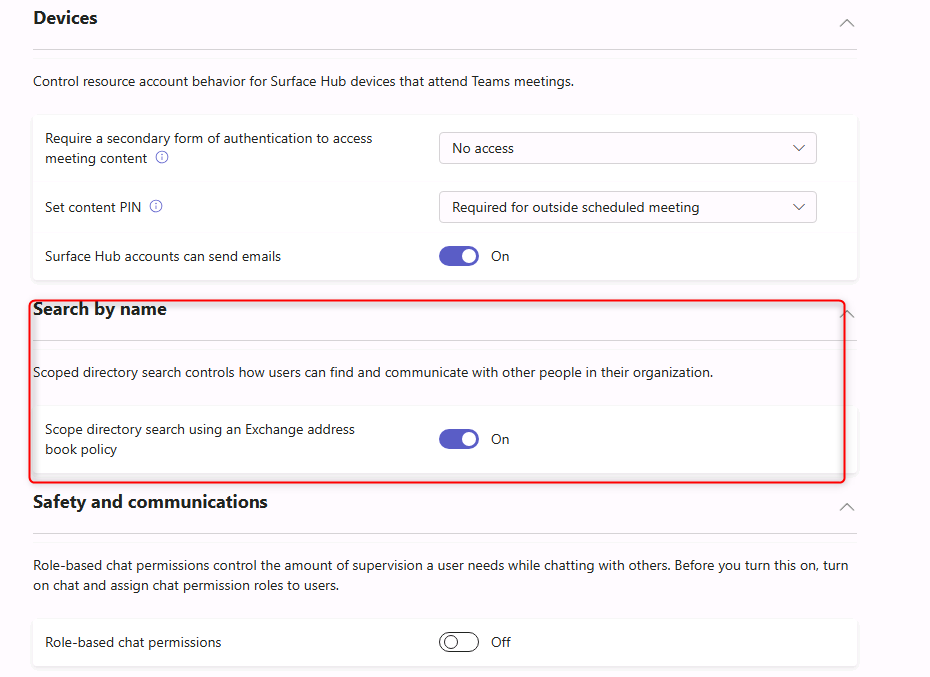Image resolution: width=930 pixels, height=677 pixels.
Task: Click the 'Safety and communications' heading
Action: pos(150,502)
